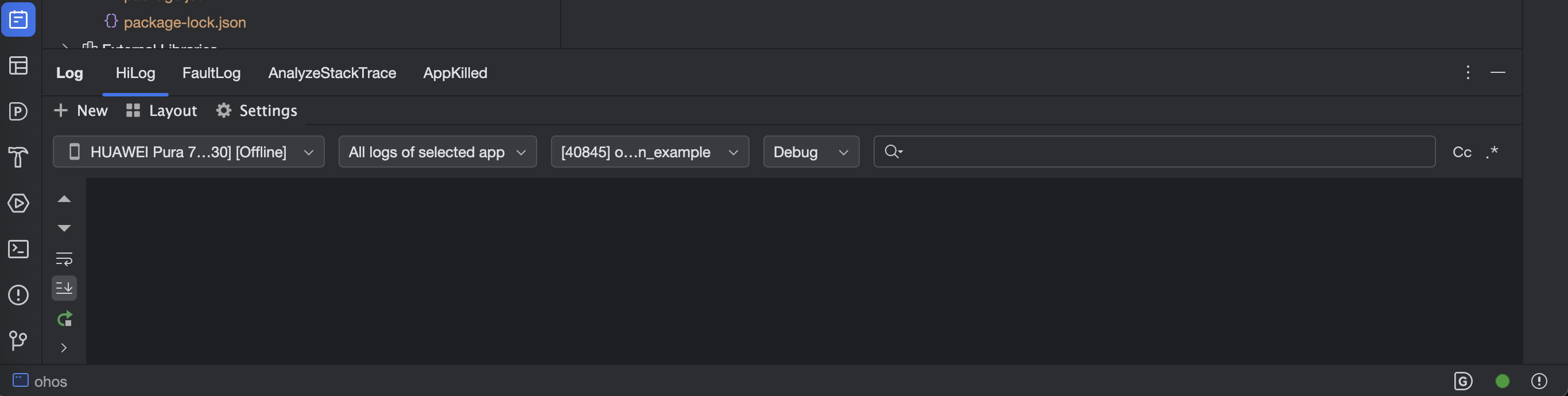Viewport: 1568px width, 396px height.
Task: Click the green status indicator dot
Action: 1502,382
